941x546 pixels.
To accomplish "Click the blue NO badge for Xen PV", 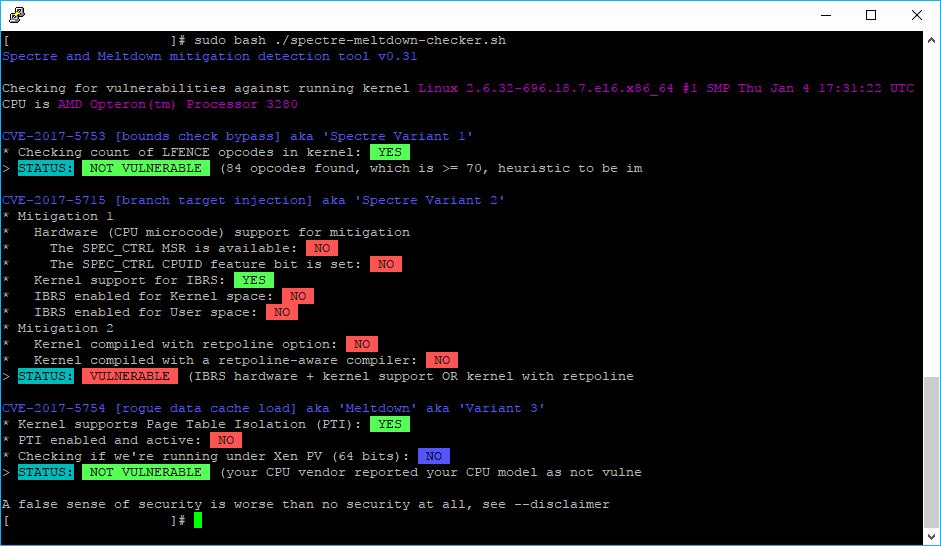I will (x=434, y=456).
